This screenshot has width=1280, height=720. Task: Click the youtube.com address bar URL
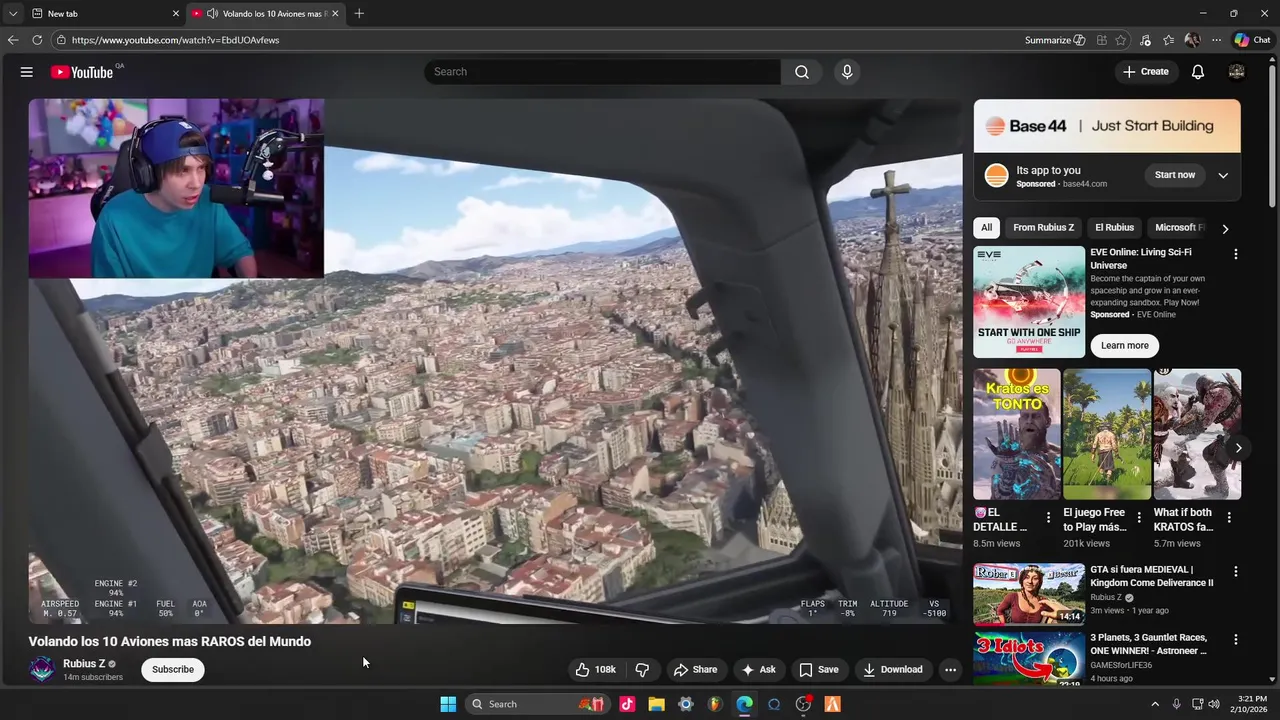click(175, 40)
